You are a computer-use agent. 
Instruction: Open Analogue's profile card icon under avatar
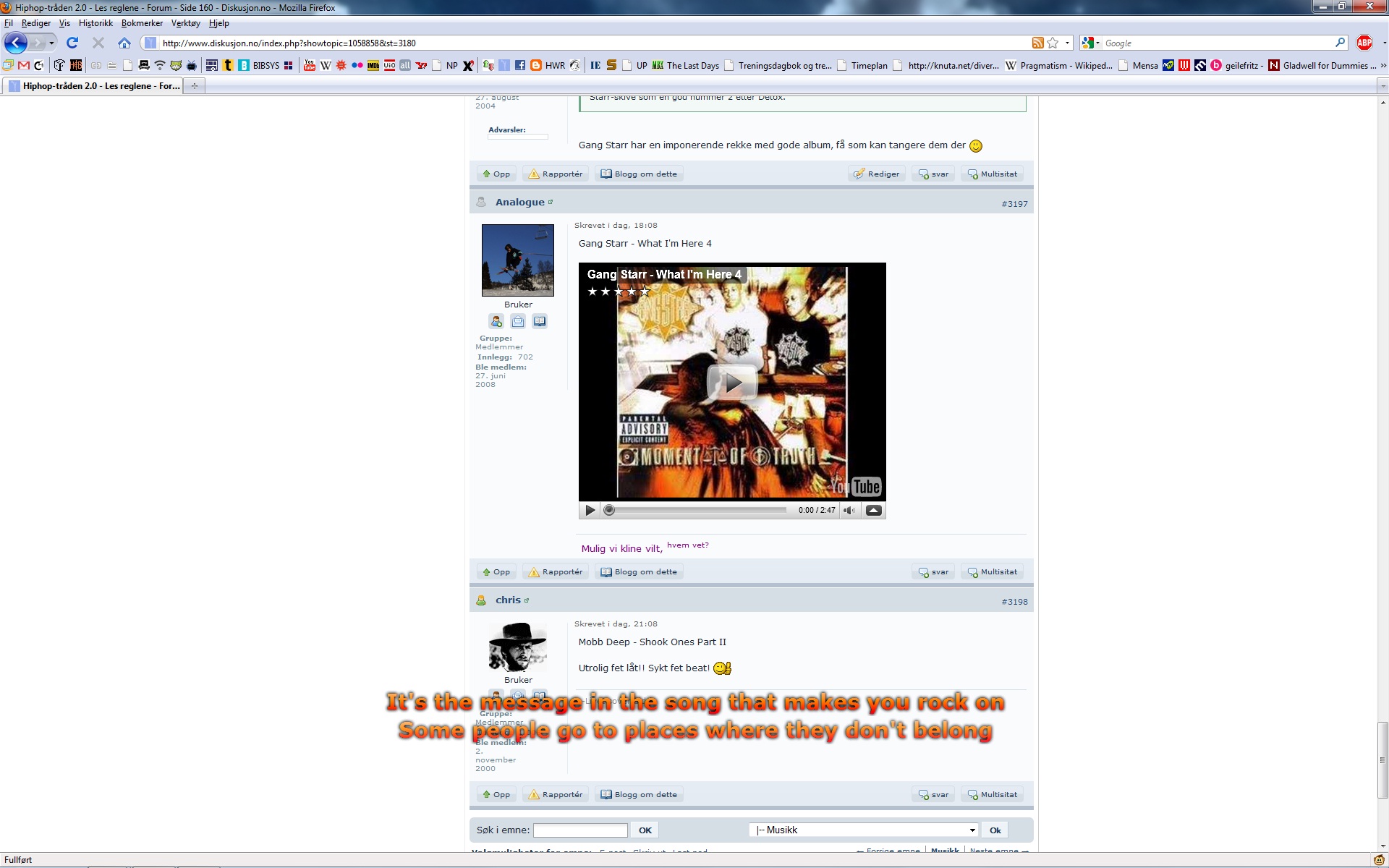[x=496, y=321]
